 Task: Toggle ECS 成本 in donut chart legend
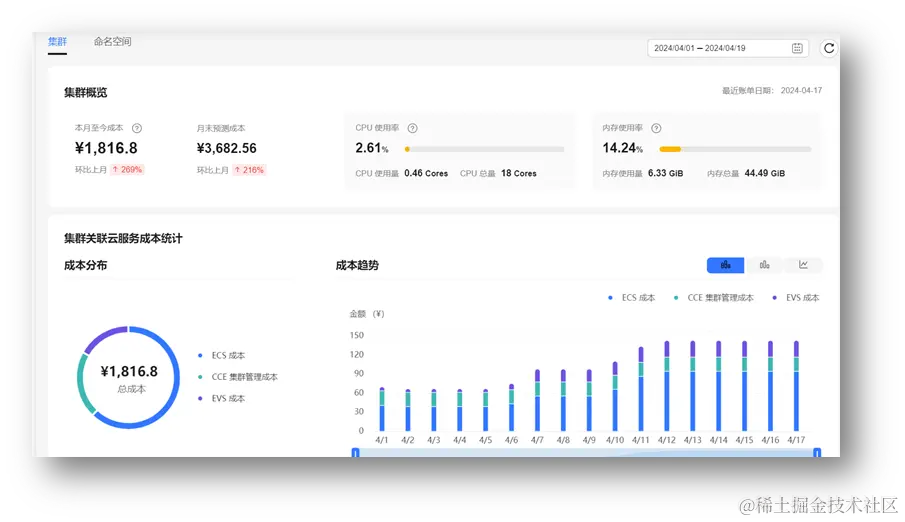222,356
